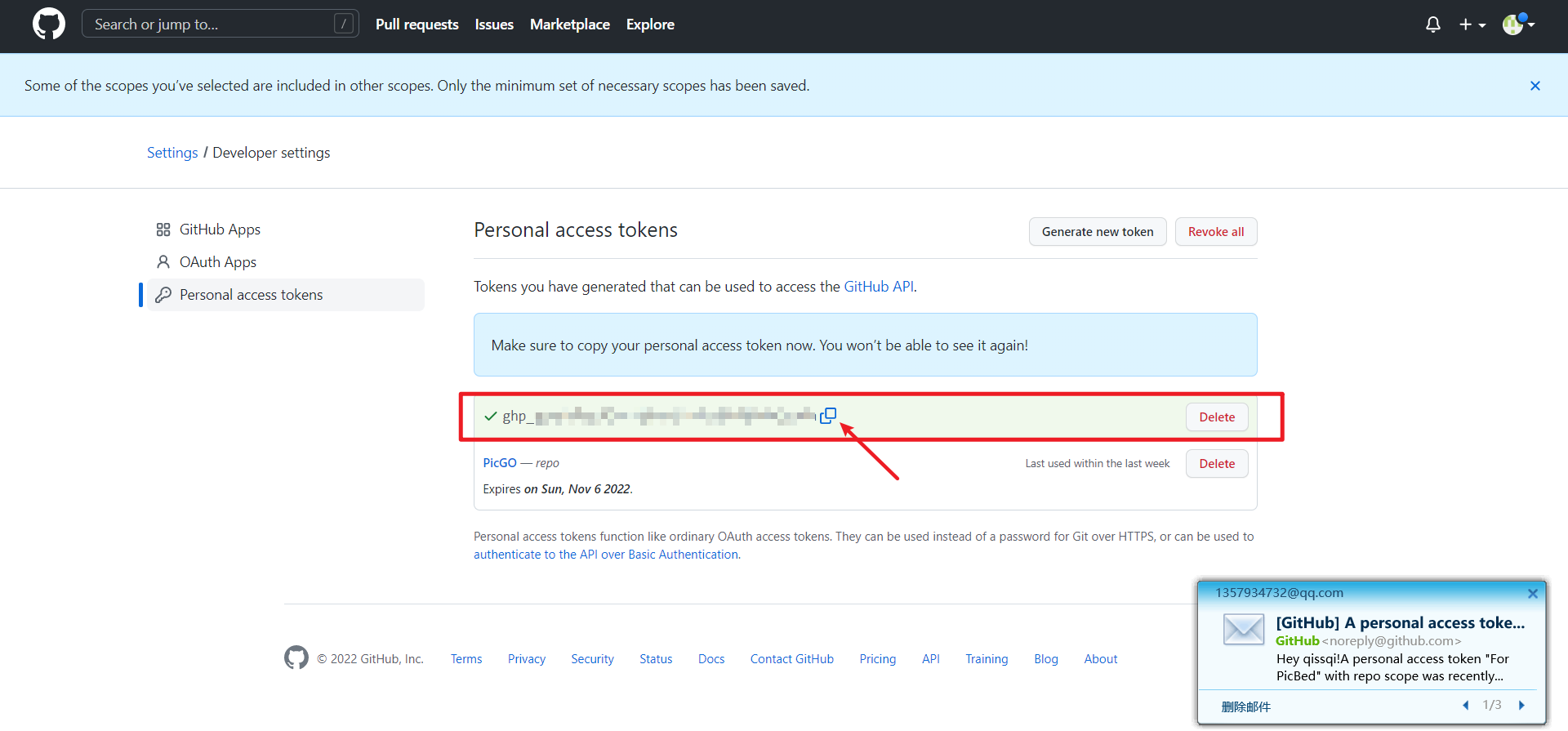Open Status footer link
The height and width of the screenshot is (731, 1568).
[x=656, y=659]
